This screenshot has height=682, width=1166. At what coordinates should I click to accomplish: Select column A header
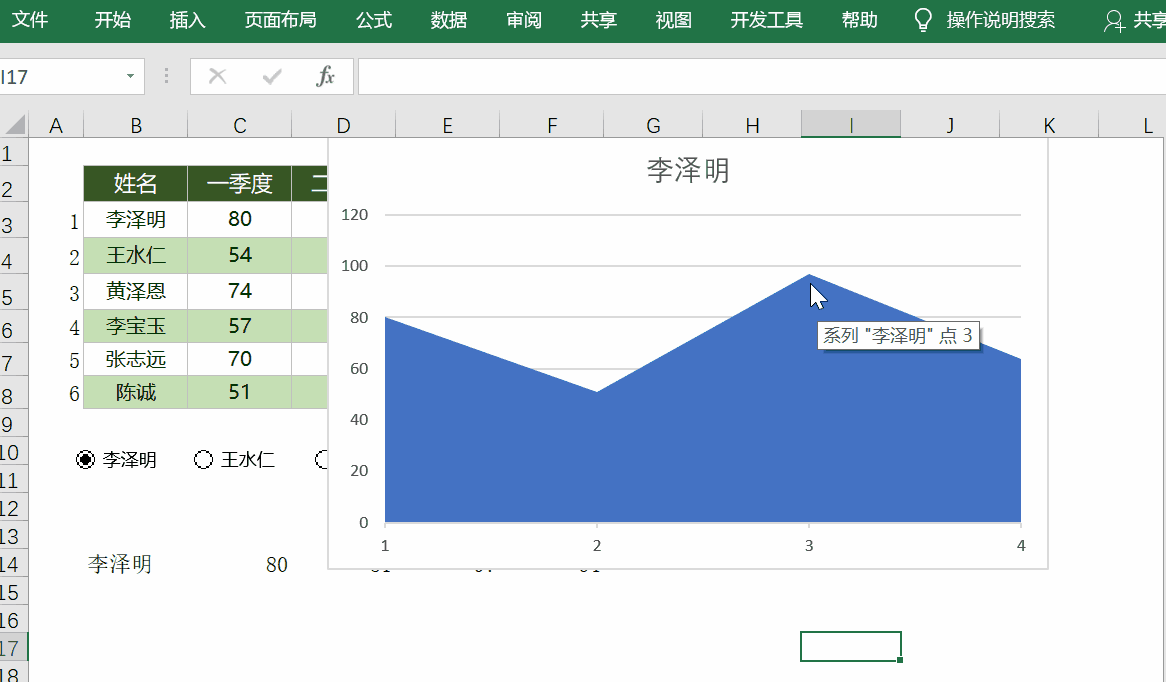(56, 125)
